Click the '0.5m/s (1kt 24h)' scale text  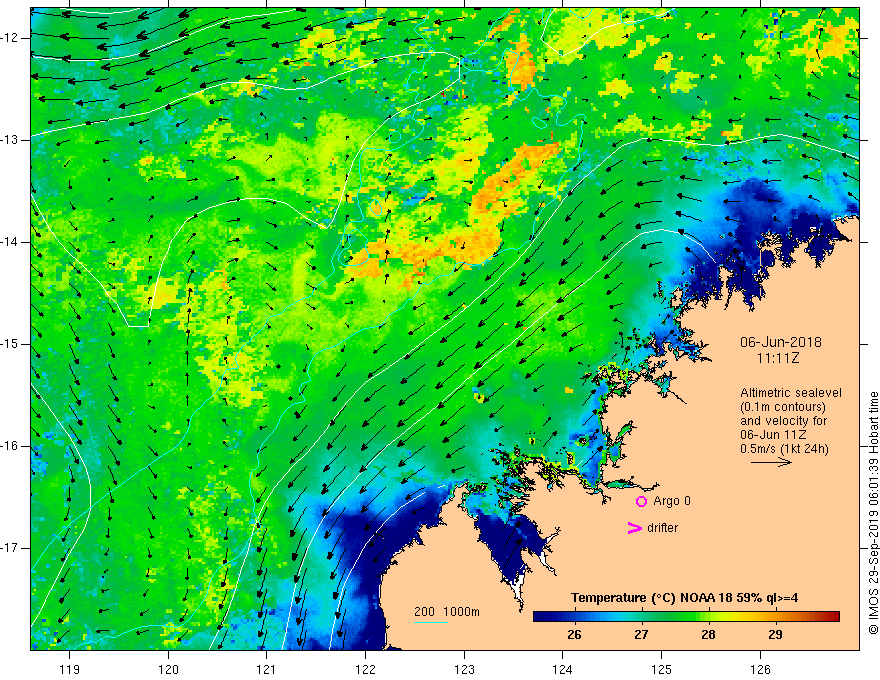click(785, 449)
